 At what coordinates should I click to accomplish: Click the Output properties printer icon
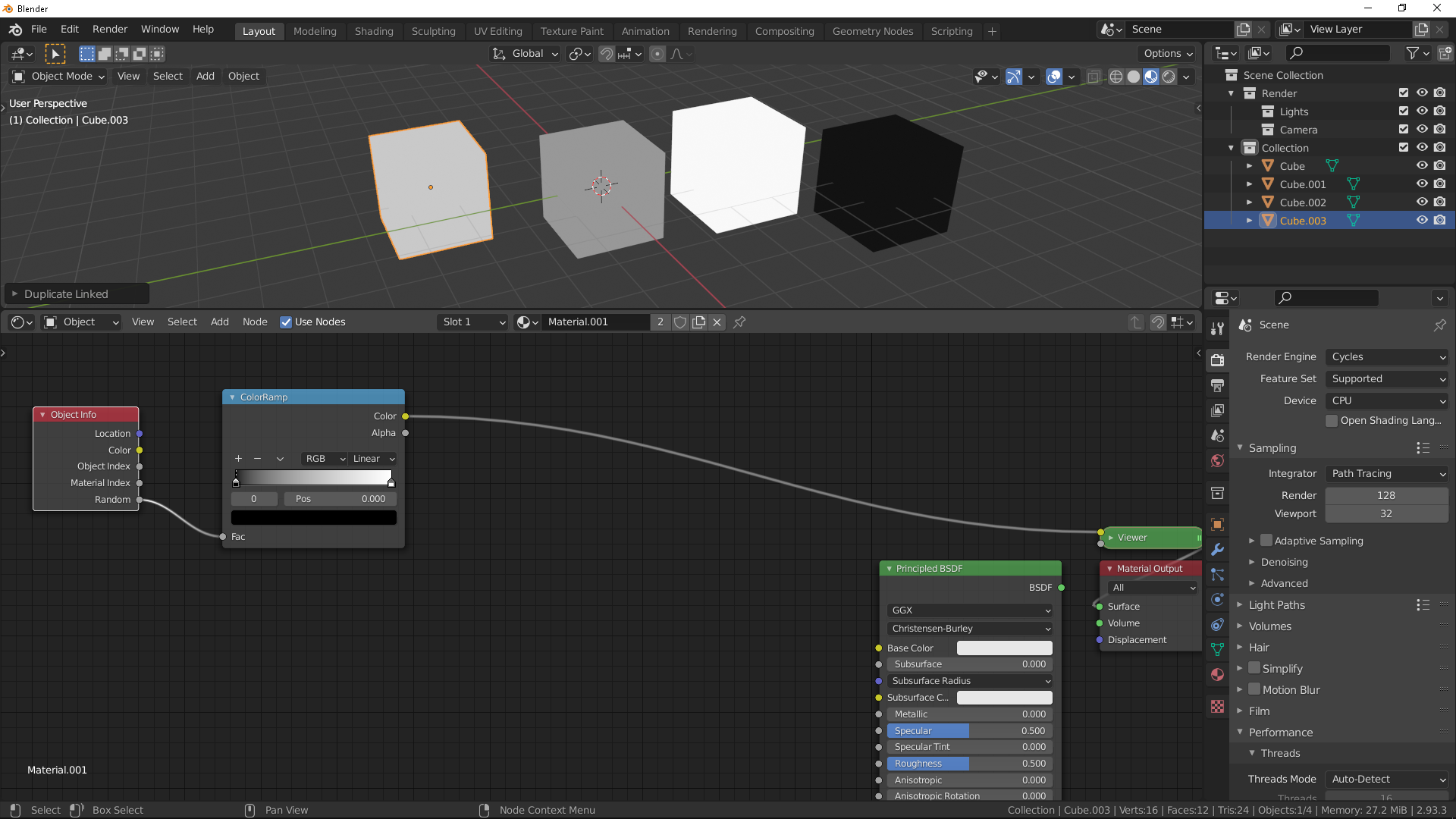click(x=1217, y=385)
